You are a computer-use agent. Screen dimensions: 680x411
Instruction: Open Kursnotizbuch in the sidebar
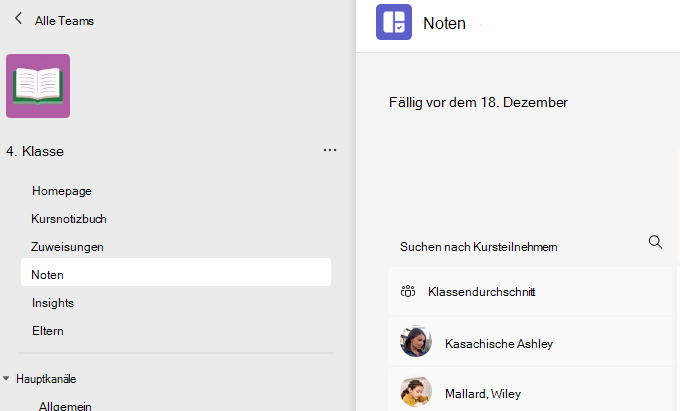pos(69,219)
